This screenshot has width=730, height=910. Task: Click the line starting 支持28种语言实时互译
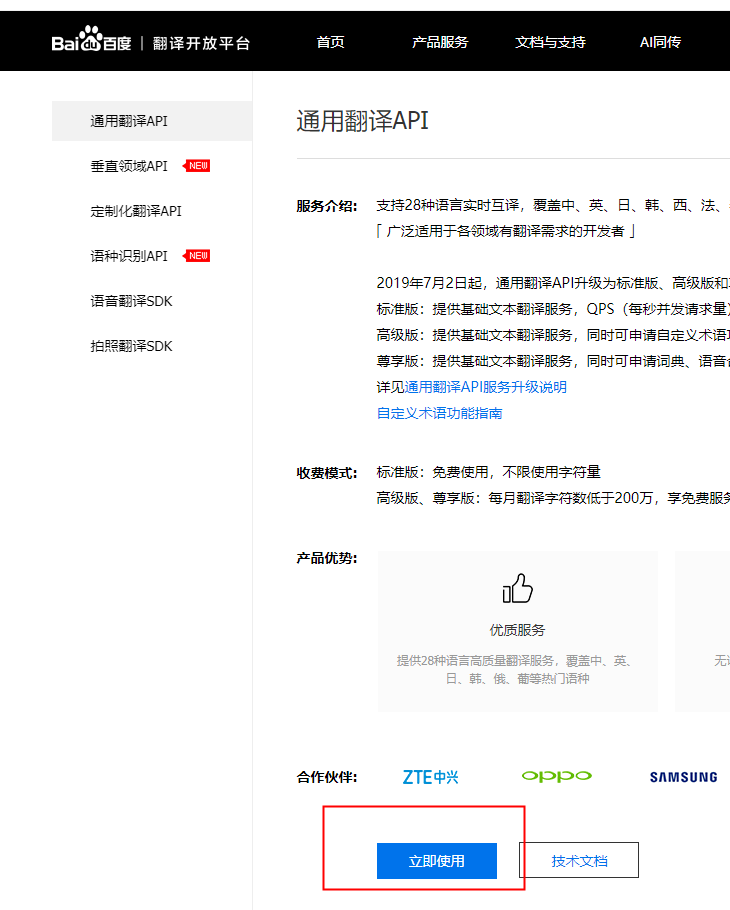click(x=553, y=205)
